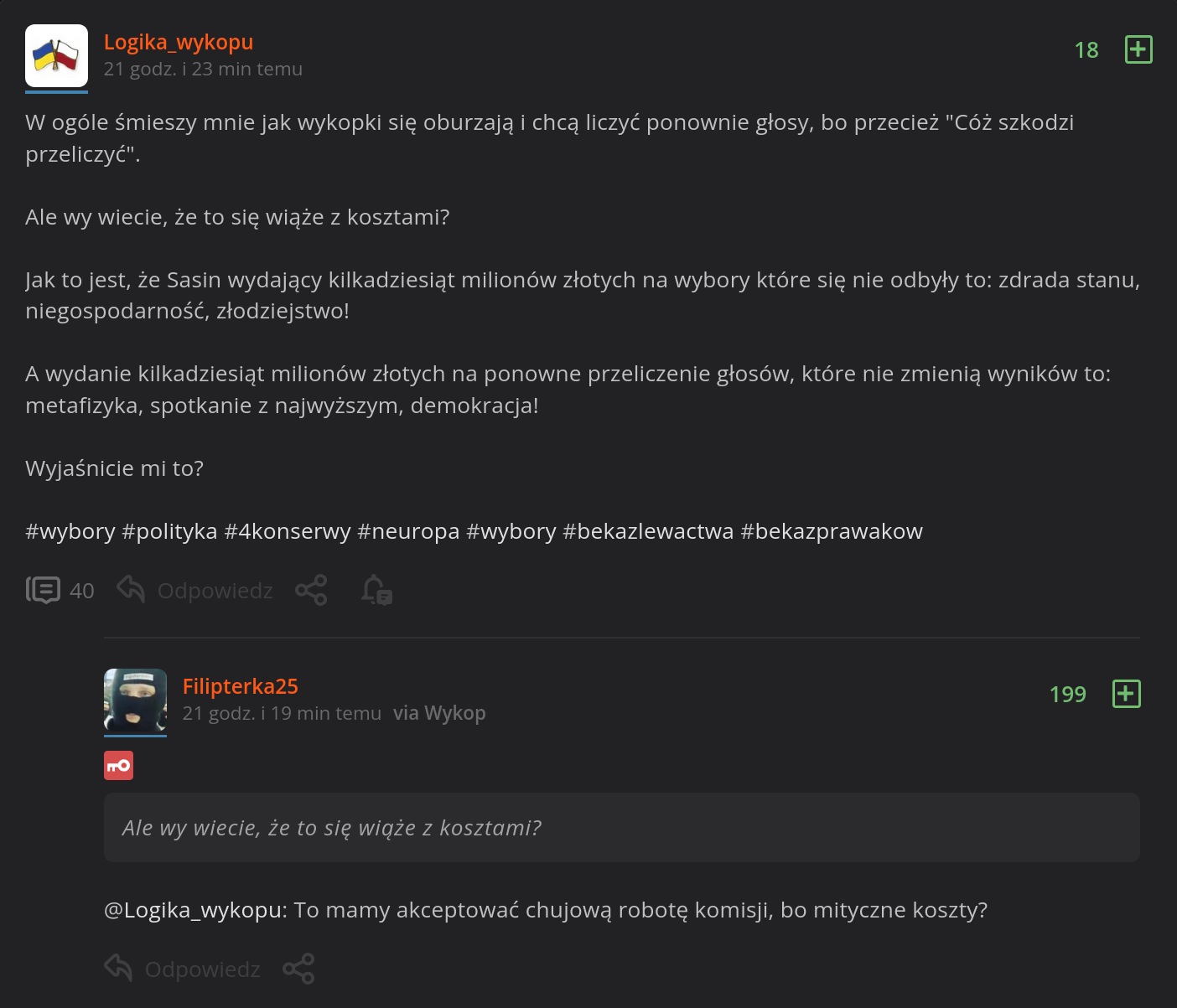Open Filipterka25's balaclava avatar
Image resolution: width=1177 pixels, height=1008 pixels.
pyautogui.click(x=135, y=700)
